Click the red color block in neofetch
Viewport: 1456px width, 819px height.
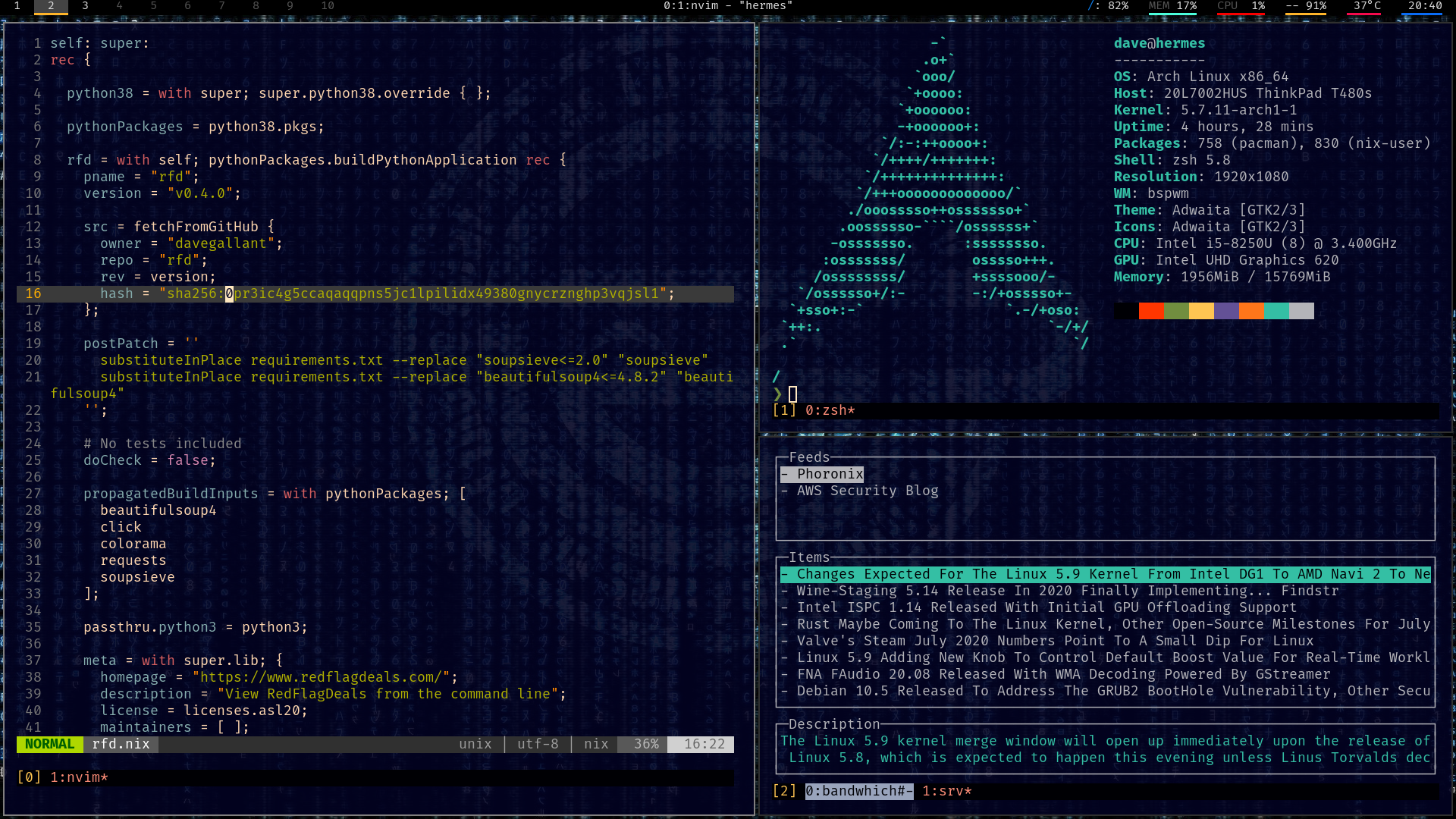(x=1151, y=310)
